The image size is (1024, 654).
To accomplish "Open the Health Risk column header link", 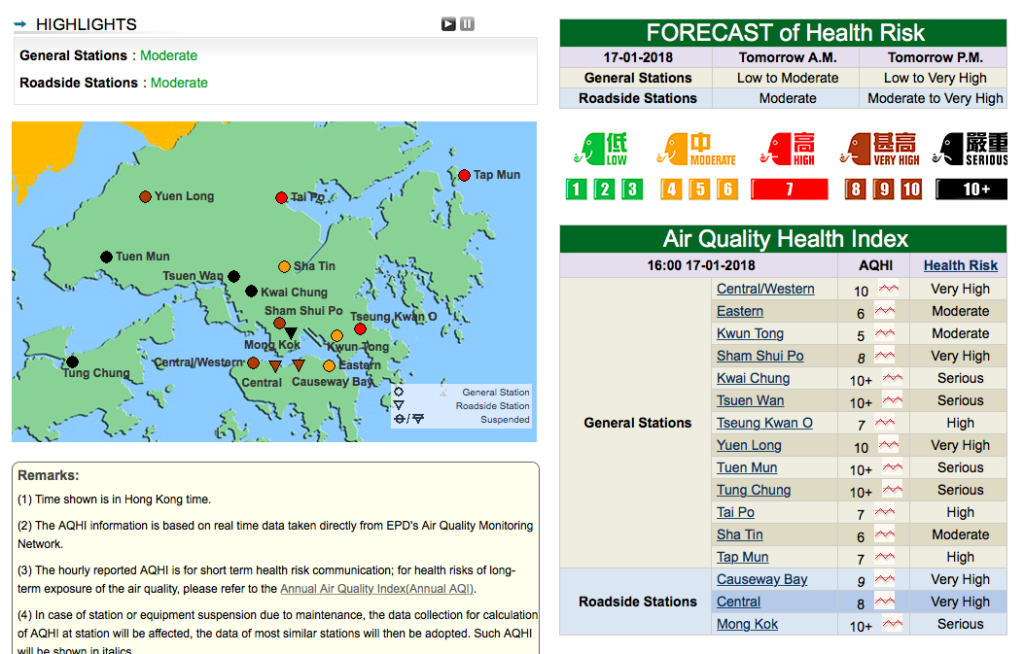I will tap(960, 265).
